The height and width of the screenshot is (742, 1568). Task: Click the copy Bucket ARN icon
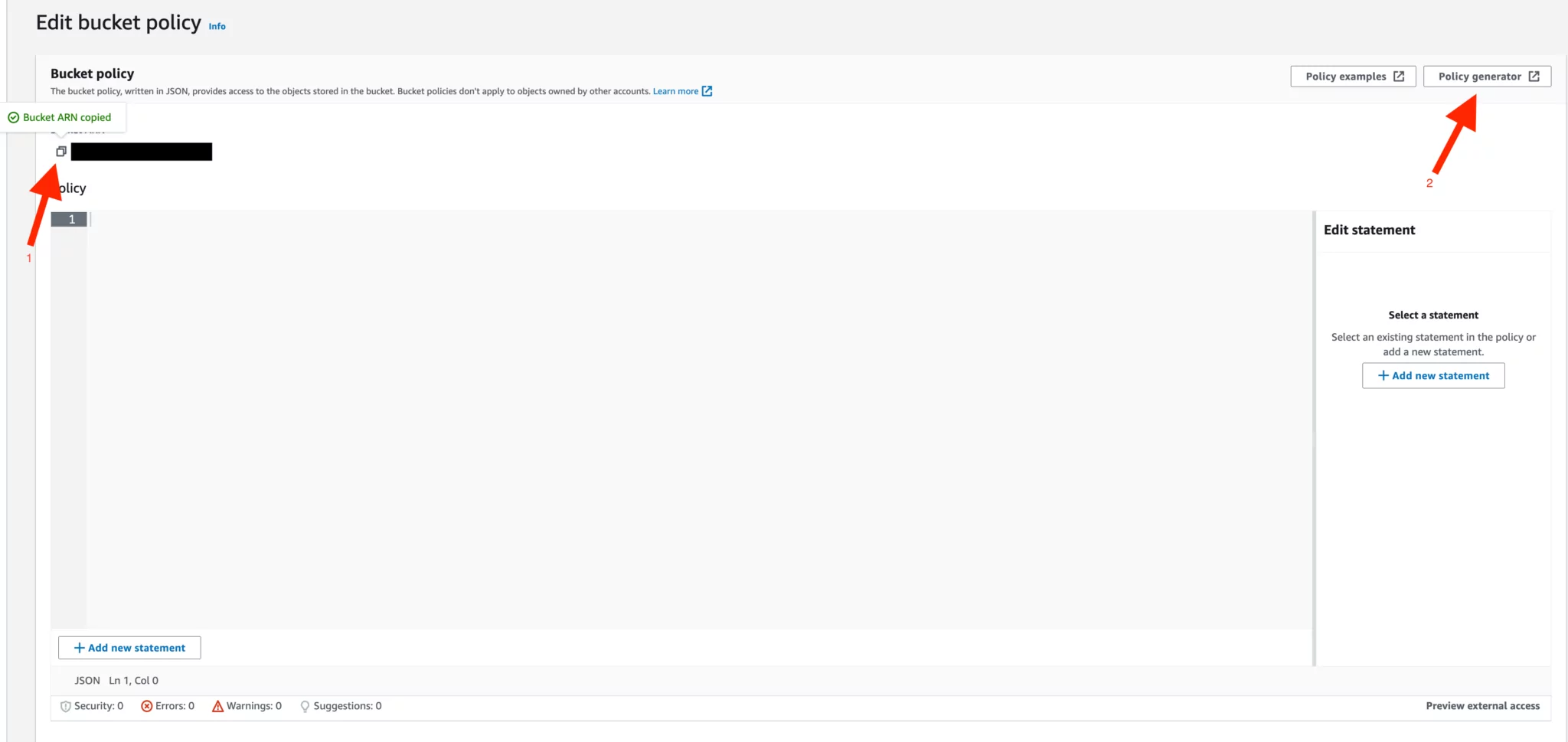(x=61, y=152)
